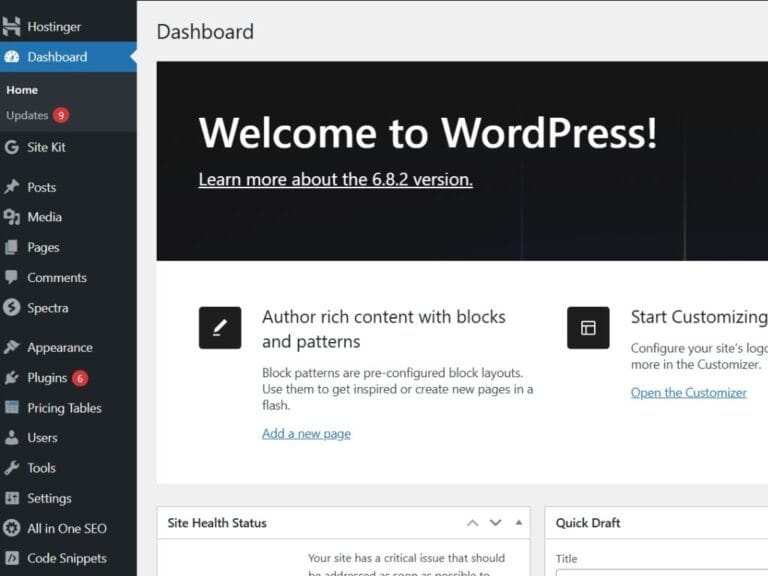The width and height of the screenshot is (768, 576).
Task: Open the Plugins menu label
Action: (x=47, y=378)
